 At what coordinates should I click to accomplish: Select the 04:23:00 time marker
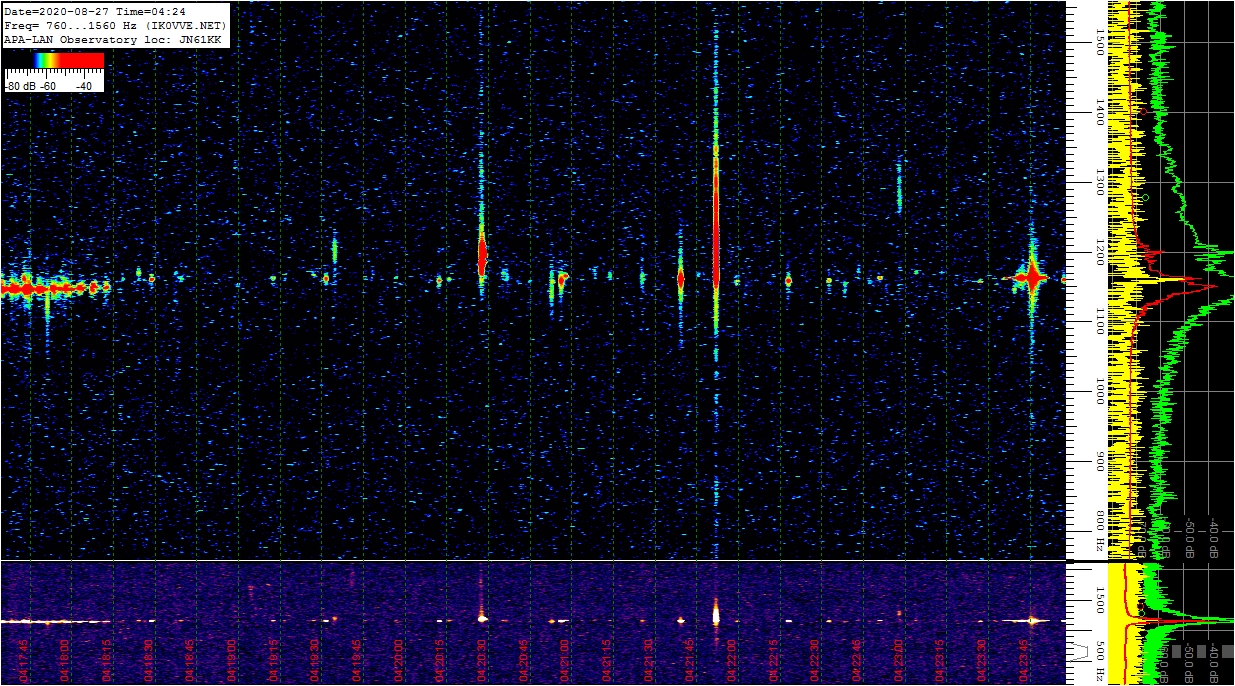[898, 661]
